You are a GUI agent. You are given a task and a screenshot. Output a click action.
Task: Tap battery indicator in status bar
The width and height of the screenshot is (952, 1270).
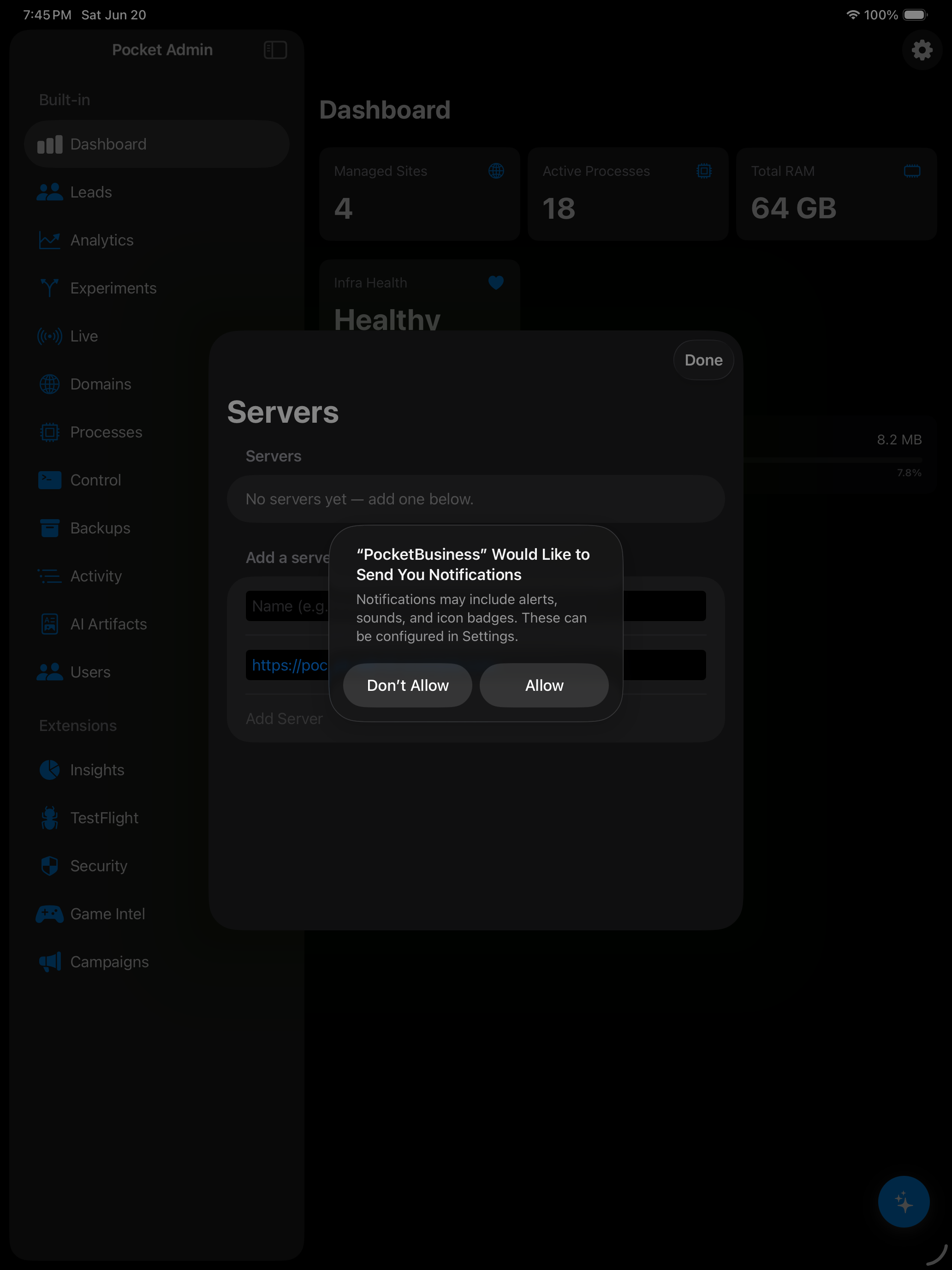(915, 15)
